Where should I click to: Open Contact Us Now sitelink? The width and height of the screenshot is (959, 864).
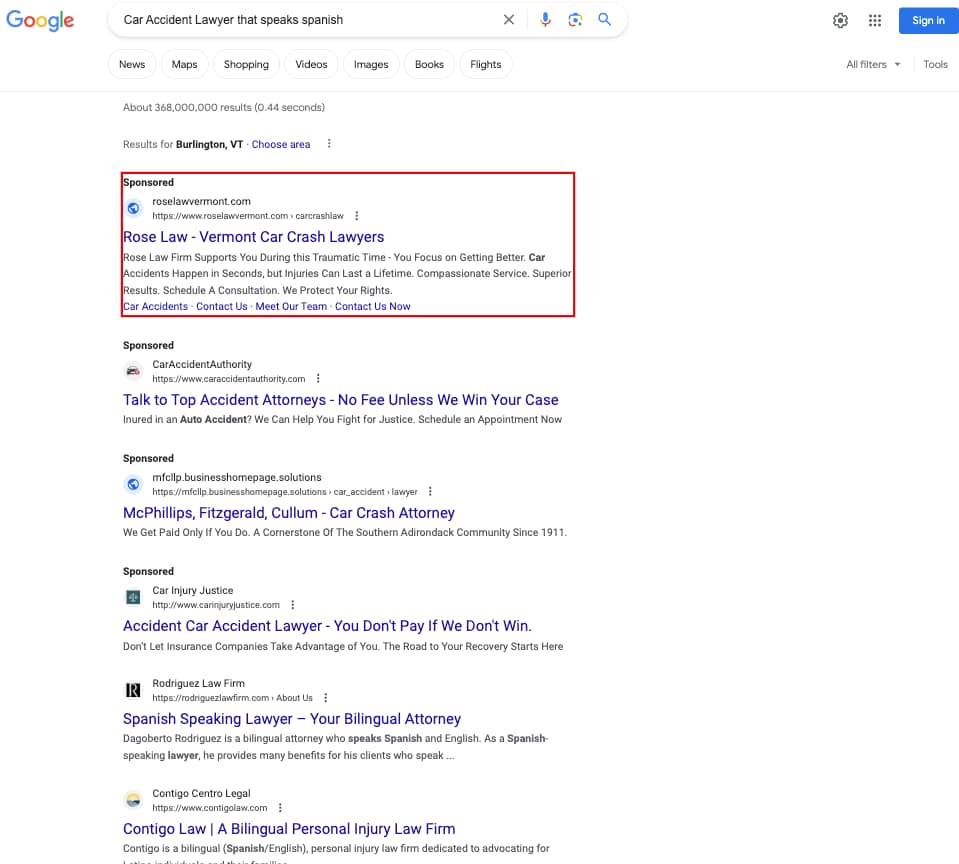372,306
